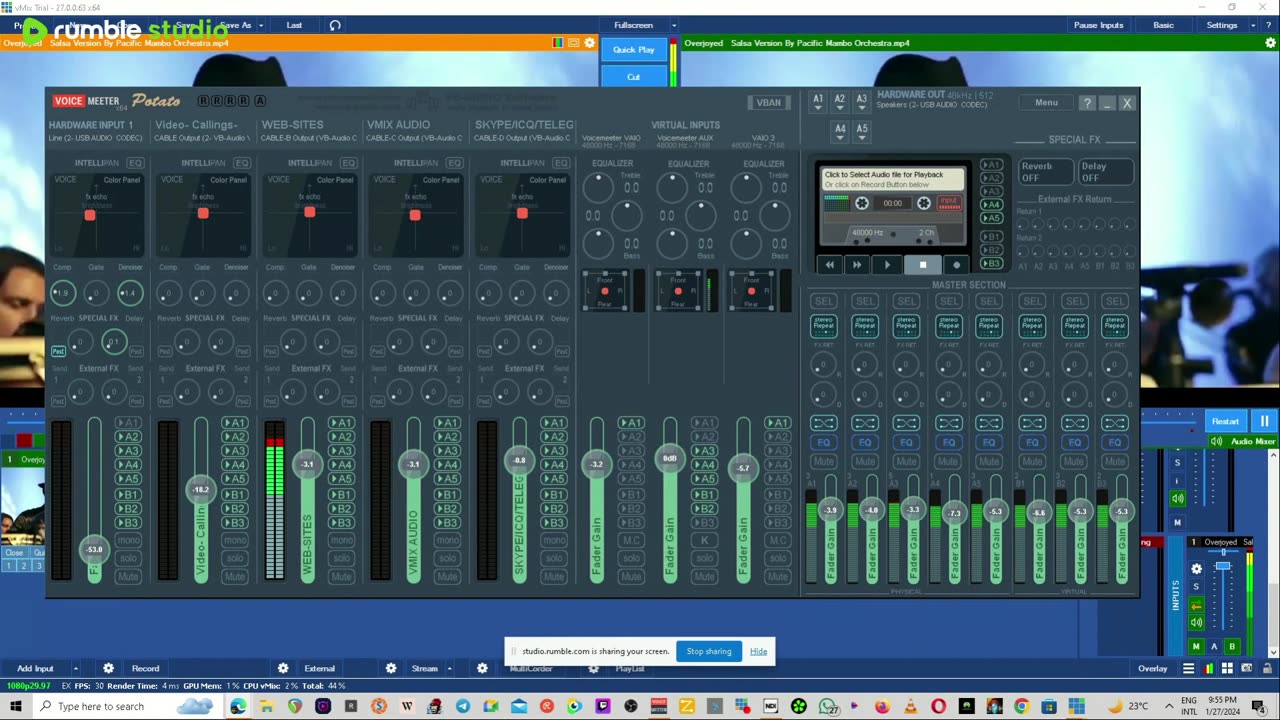Open the EQ on Hardware Input 1 strip

(x=135, y=163)
